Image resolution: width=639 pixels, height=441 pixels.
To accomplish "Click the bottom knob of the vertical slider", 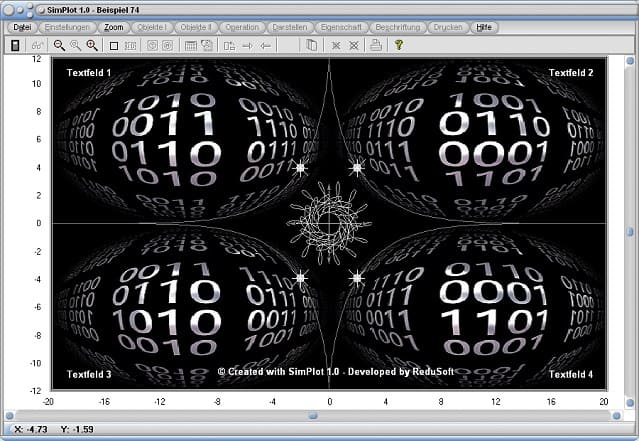I will 630,402.
